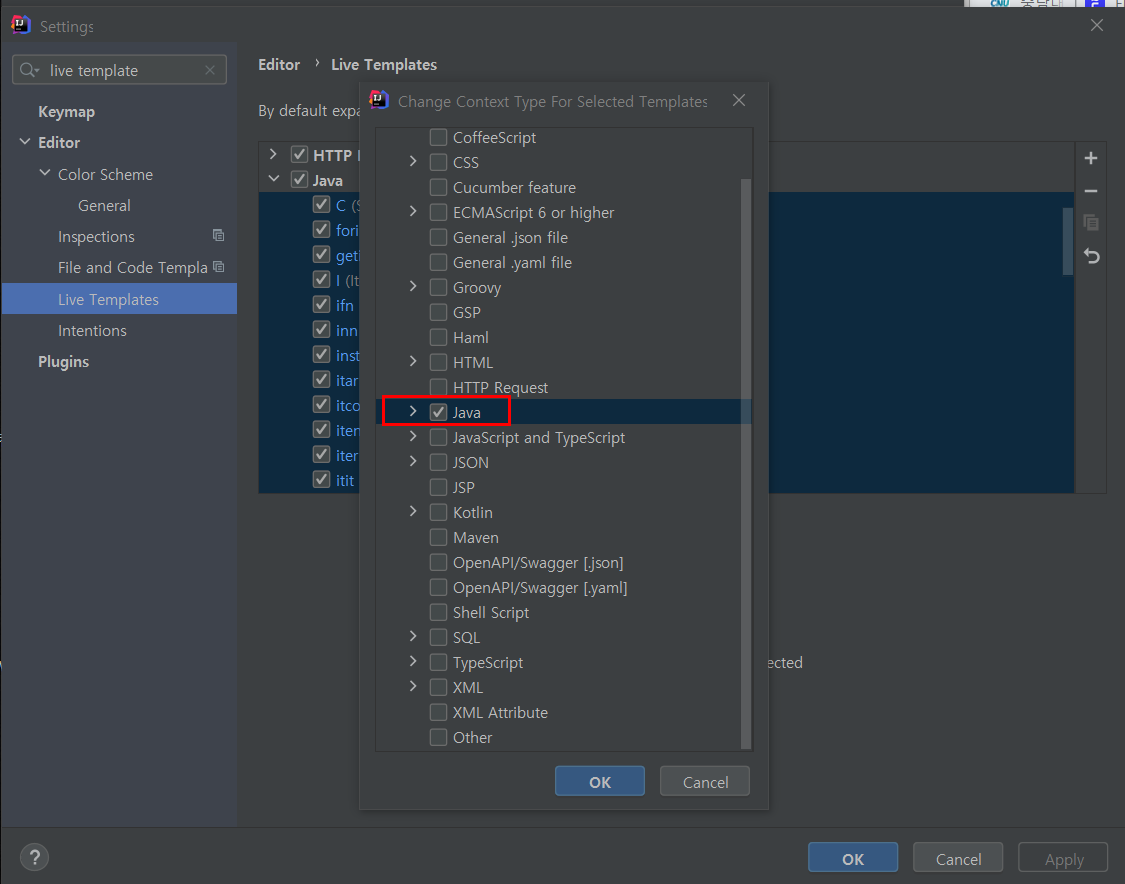Expand the CSS context node

pos(413,161)
